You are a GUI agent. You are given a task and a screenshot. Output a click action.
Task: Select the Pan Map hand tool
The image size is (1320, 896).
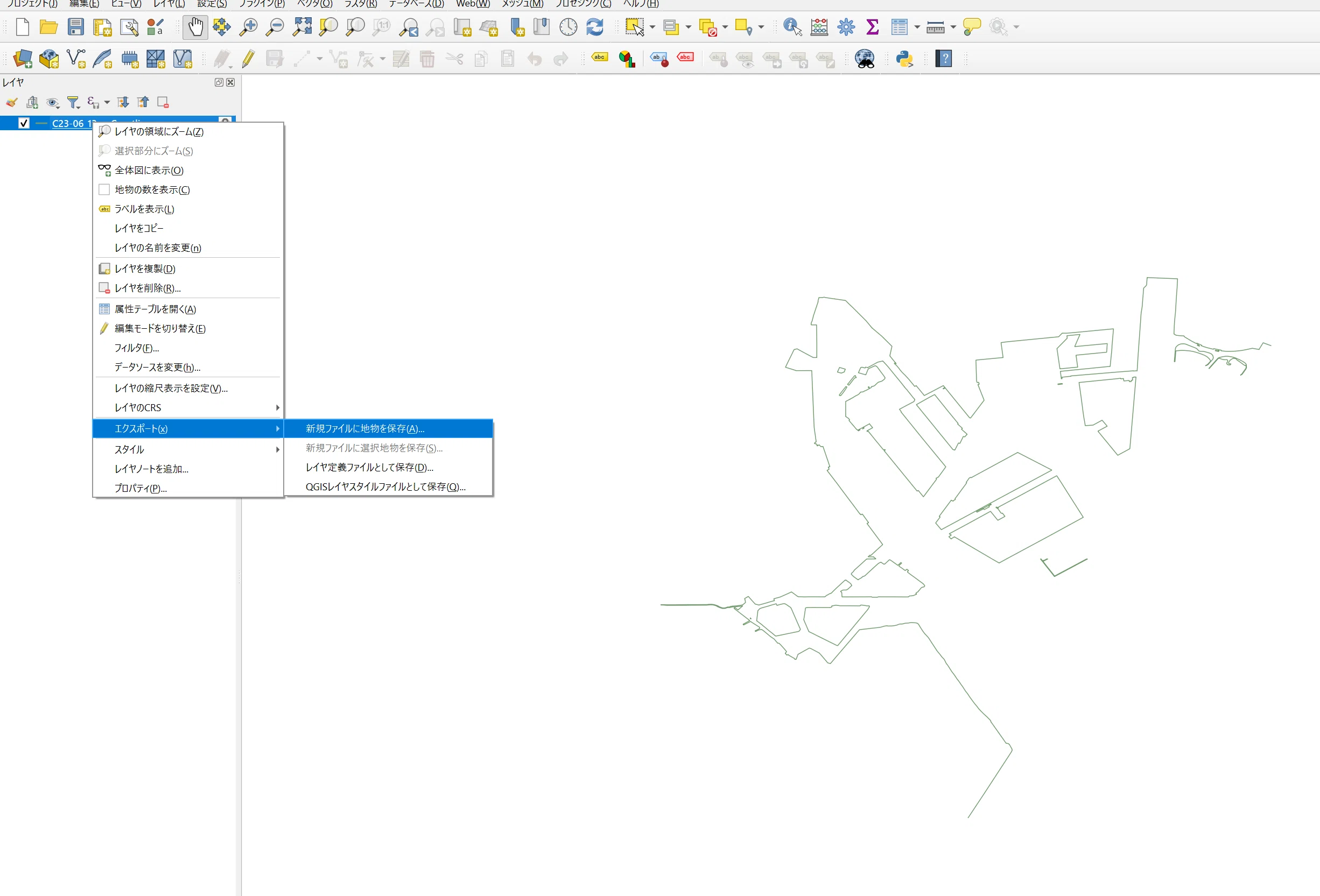point(195,27)
